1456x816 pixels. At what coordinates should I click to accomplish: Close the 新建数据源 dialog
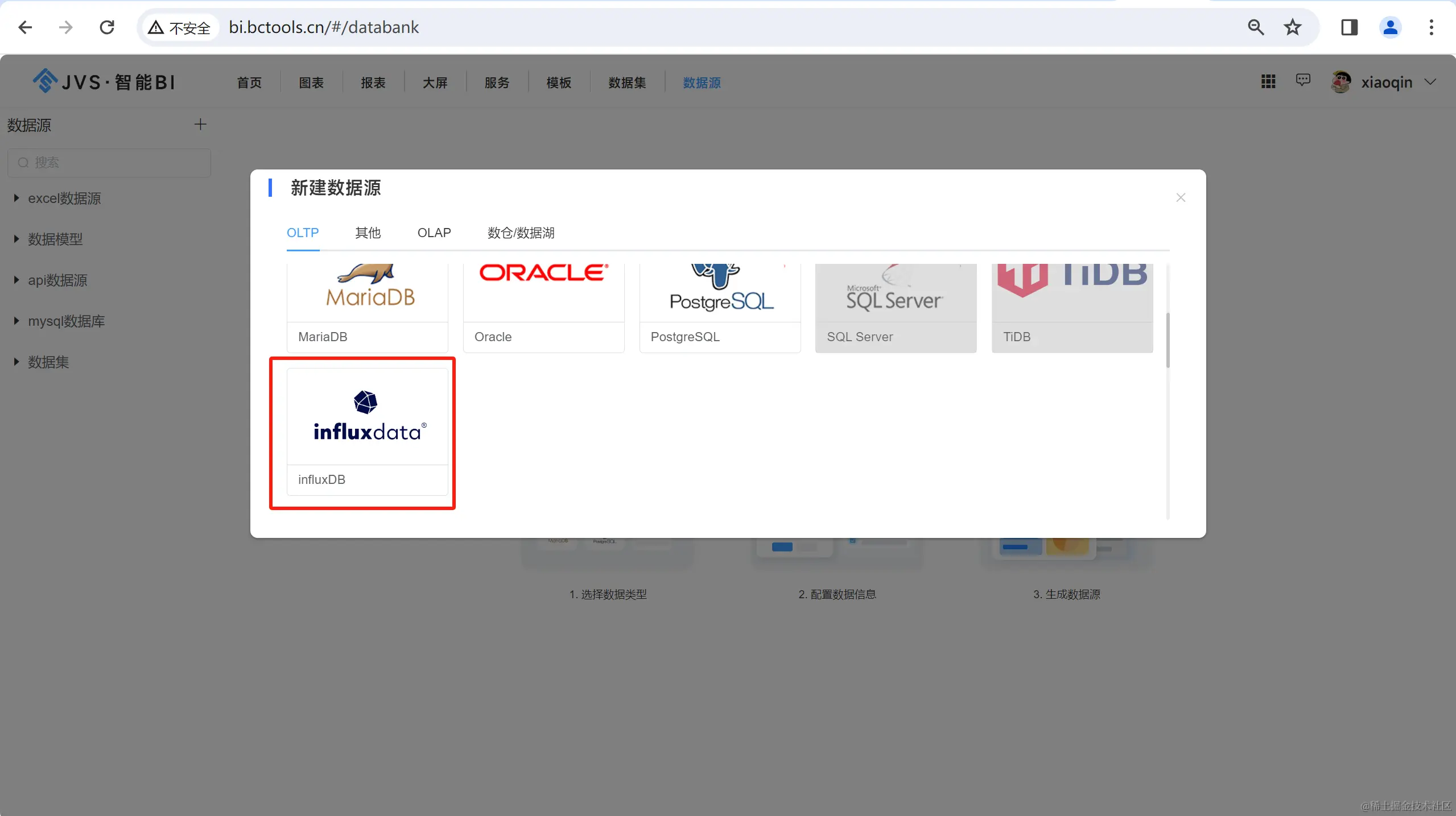1181,197
